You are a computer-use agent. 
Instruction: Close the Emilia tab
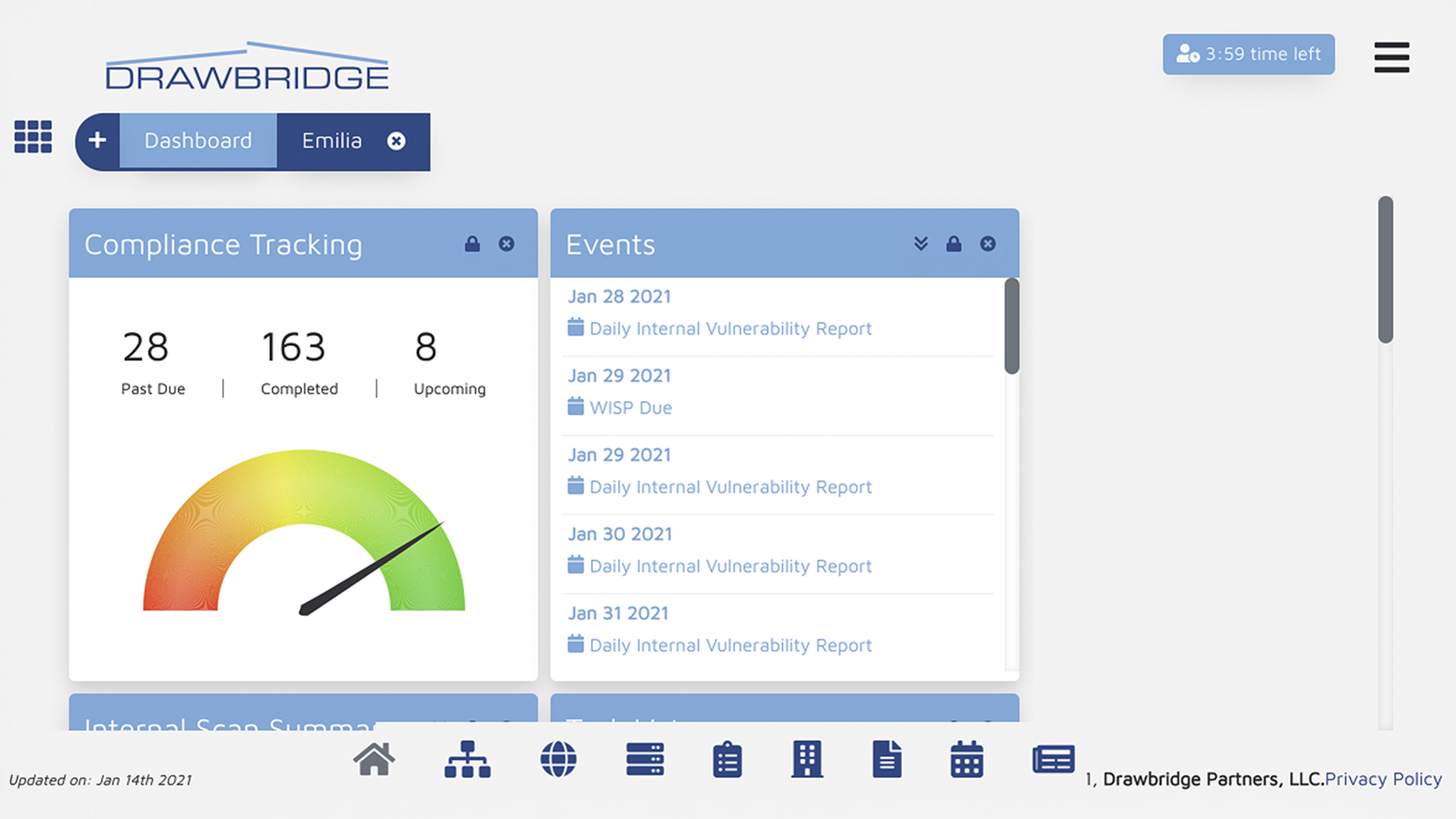(396, 141)
